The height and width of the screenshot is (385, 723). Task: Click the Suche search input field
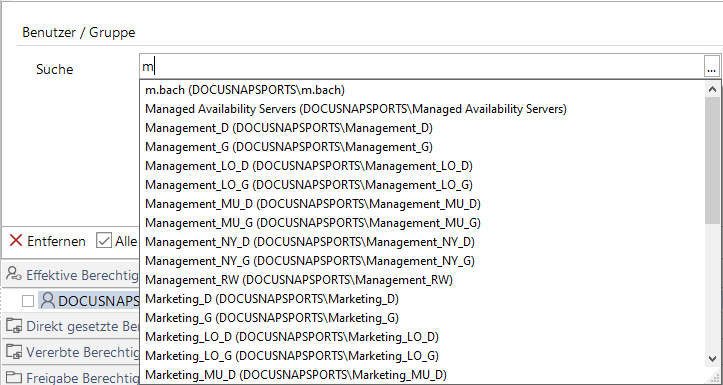pos(422,67)
